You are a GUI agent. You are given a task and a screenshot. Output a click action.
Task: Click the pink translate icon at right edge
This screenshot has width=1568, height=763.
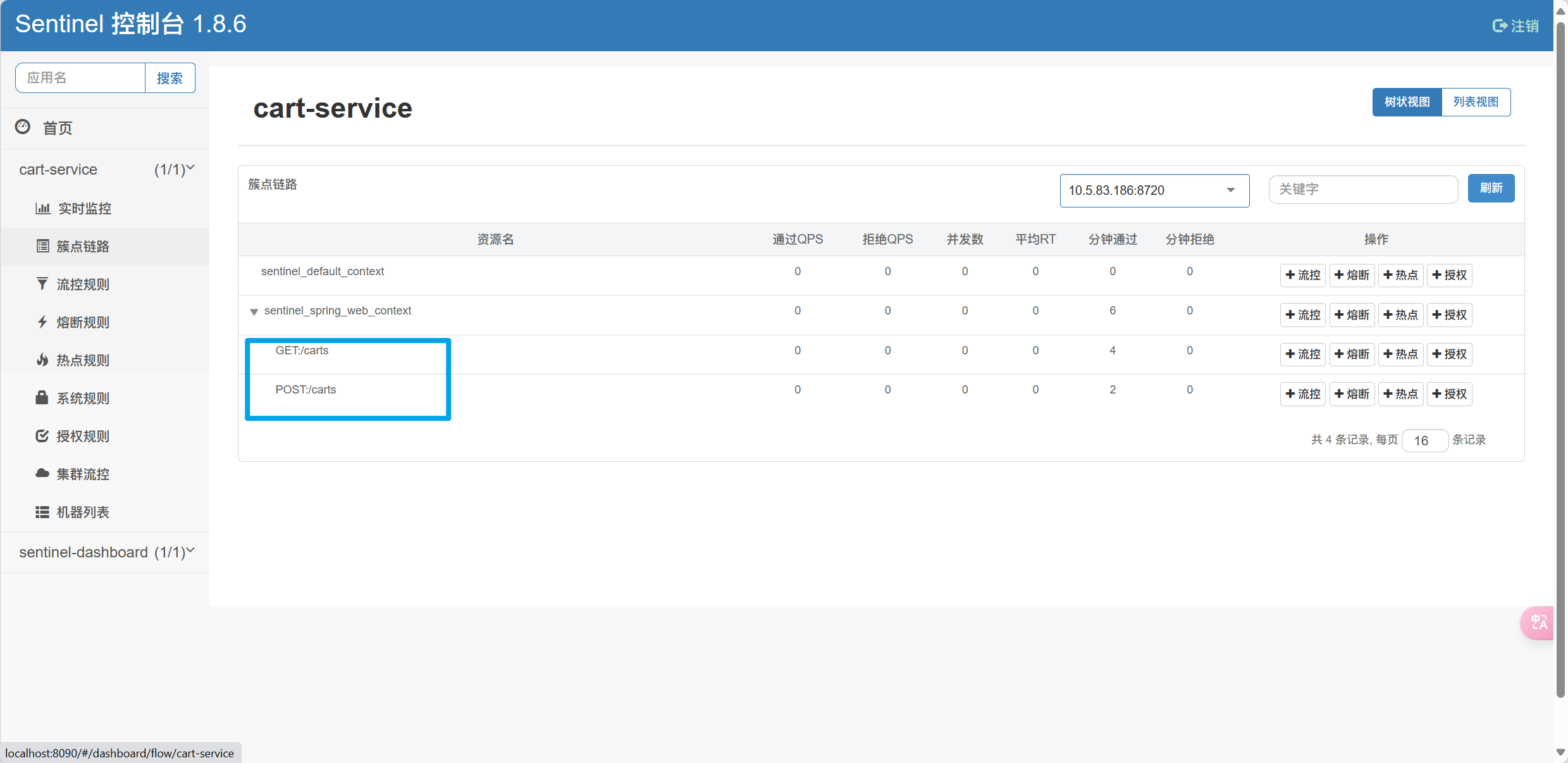[x=1539, y=623]
